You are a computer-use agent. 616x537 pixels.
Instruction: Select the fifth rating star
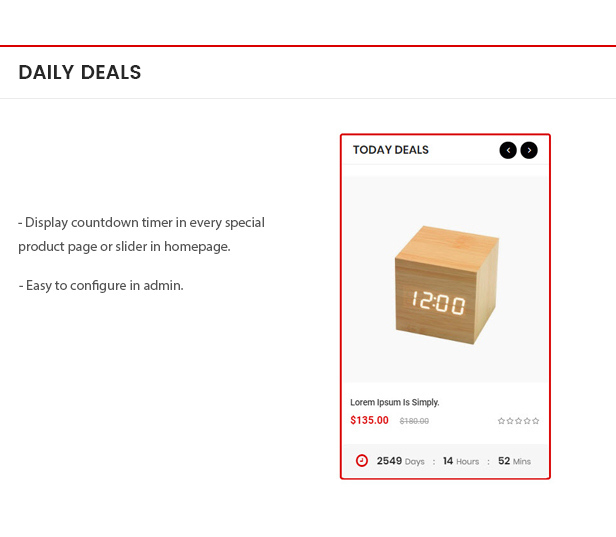tap(536, 421)
